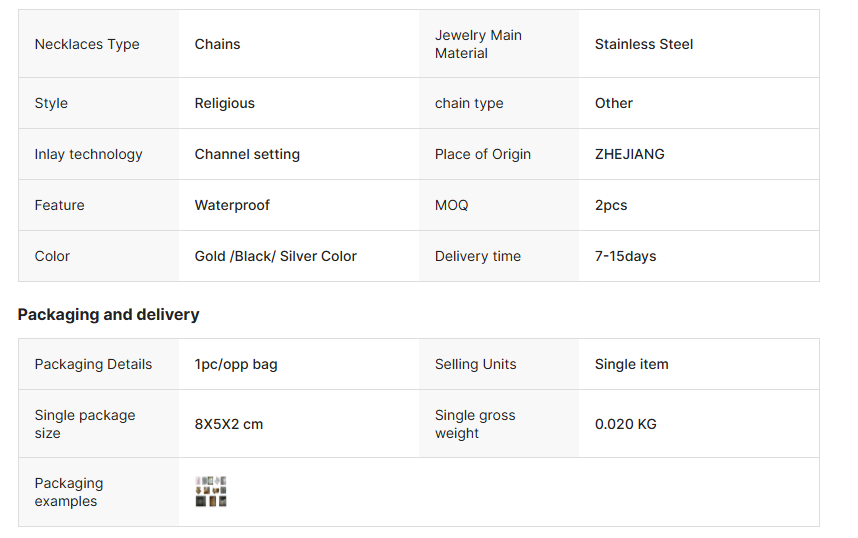Click the Religious style value
The width and height of the screenshot is (858, 538).
coord(224,103)
